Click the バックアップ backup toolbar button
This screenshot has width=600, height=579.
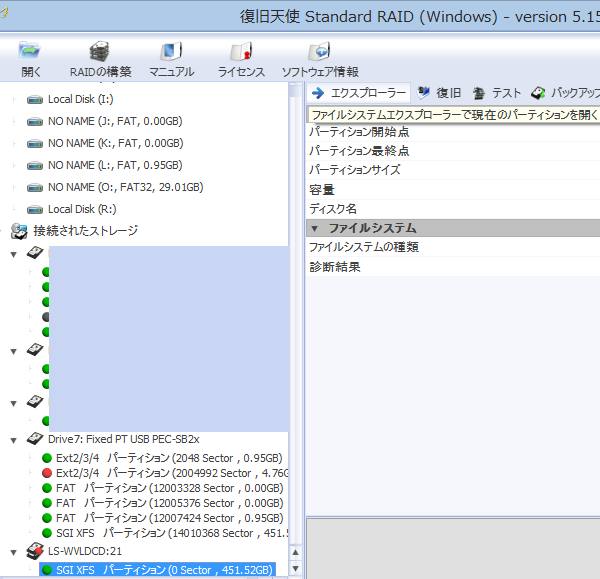click(x=565, y=93)
